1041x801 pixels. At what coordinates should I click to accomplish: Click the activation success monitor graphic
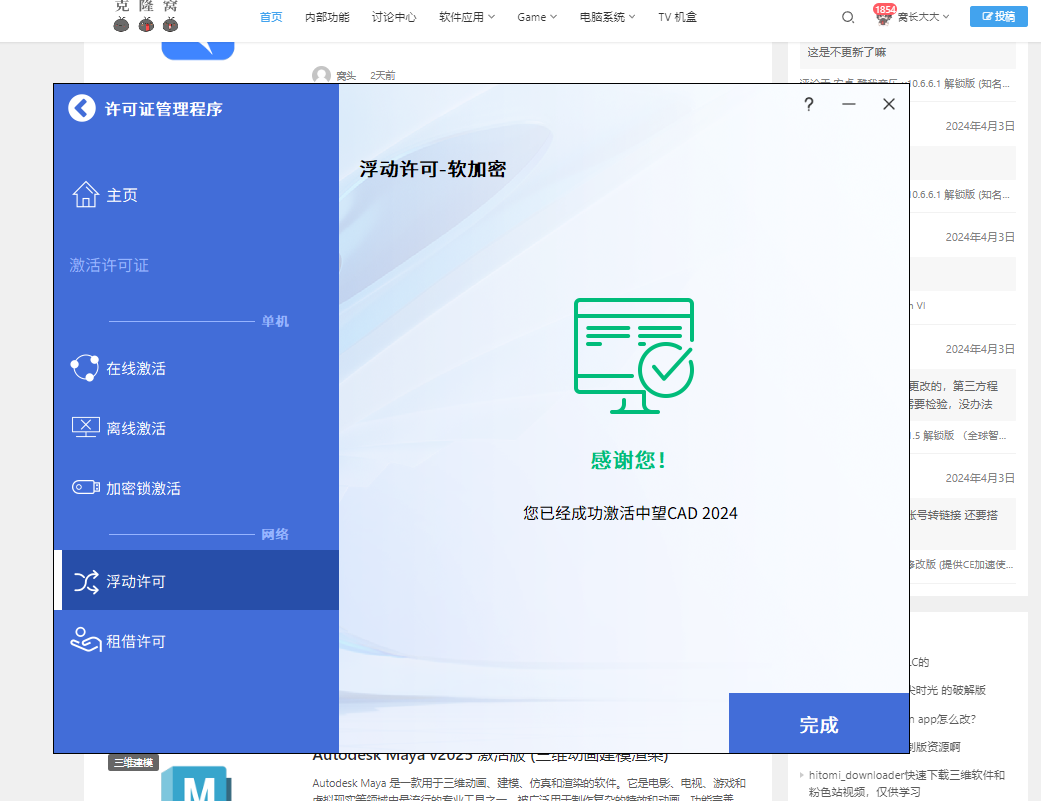click(634, 356)
